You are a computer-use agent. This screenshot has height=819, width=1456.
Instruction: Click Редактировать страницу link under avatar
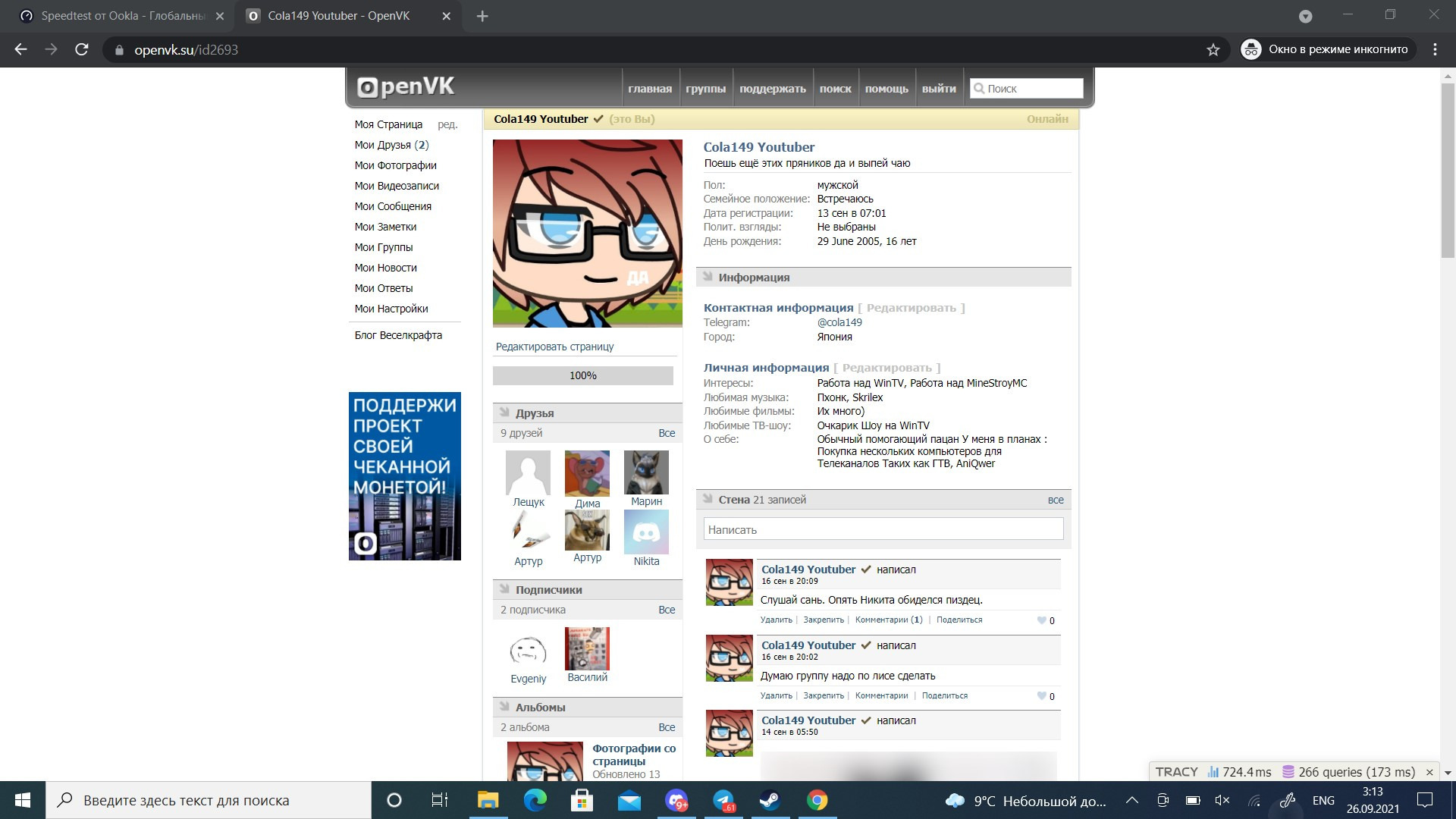[x=554, y=347]
